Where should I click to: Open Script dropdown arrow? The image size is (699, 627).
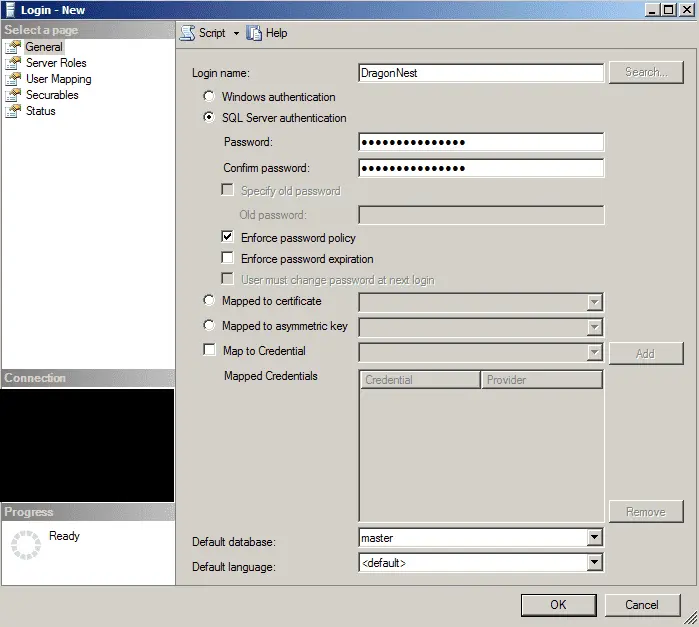[236, 33]
